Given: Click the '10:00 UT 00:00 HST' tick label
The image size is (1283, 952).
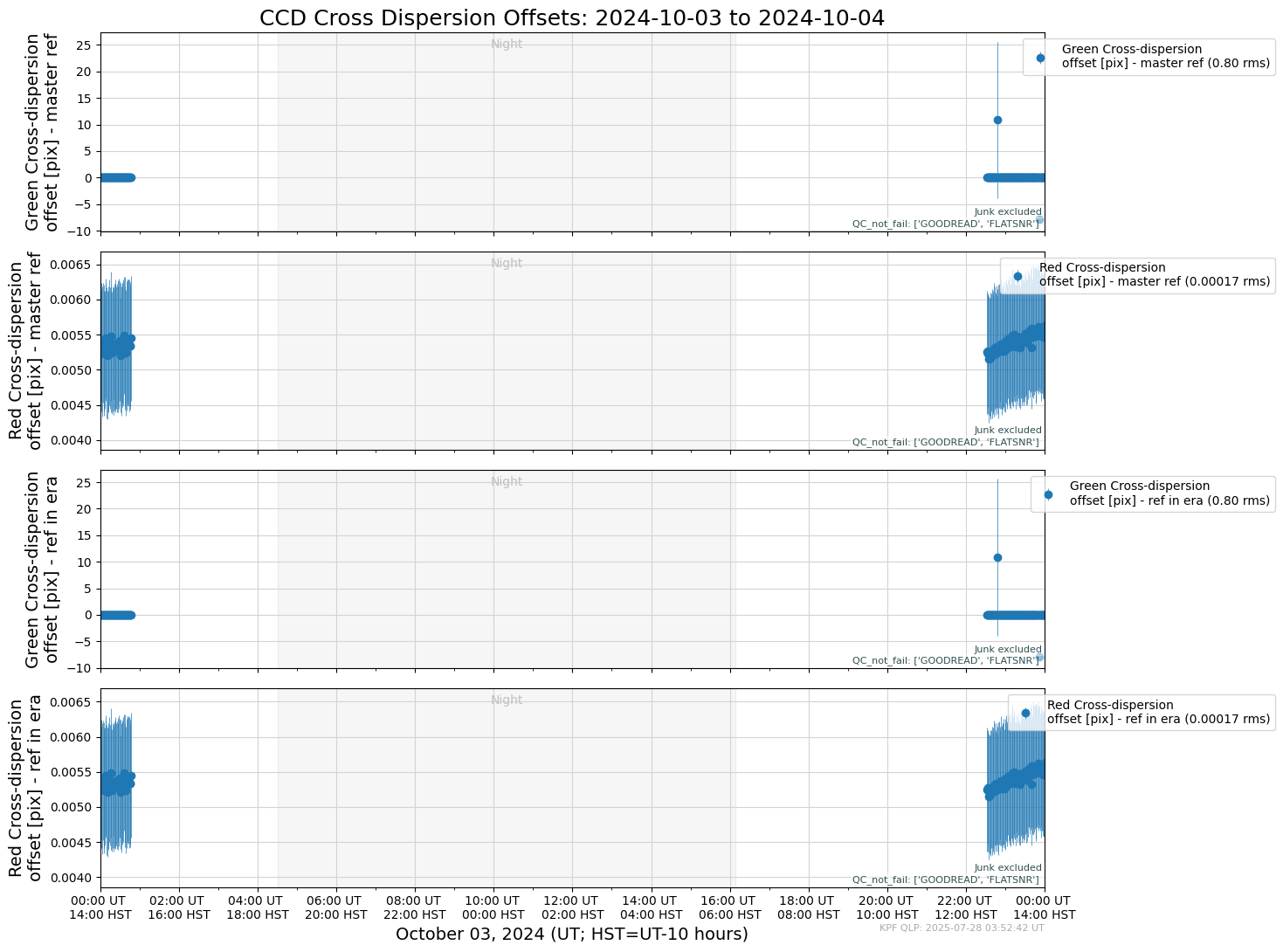Looking at the screenshot, I should click(x=493, y=907).
